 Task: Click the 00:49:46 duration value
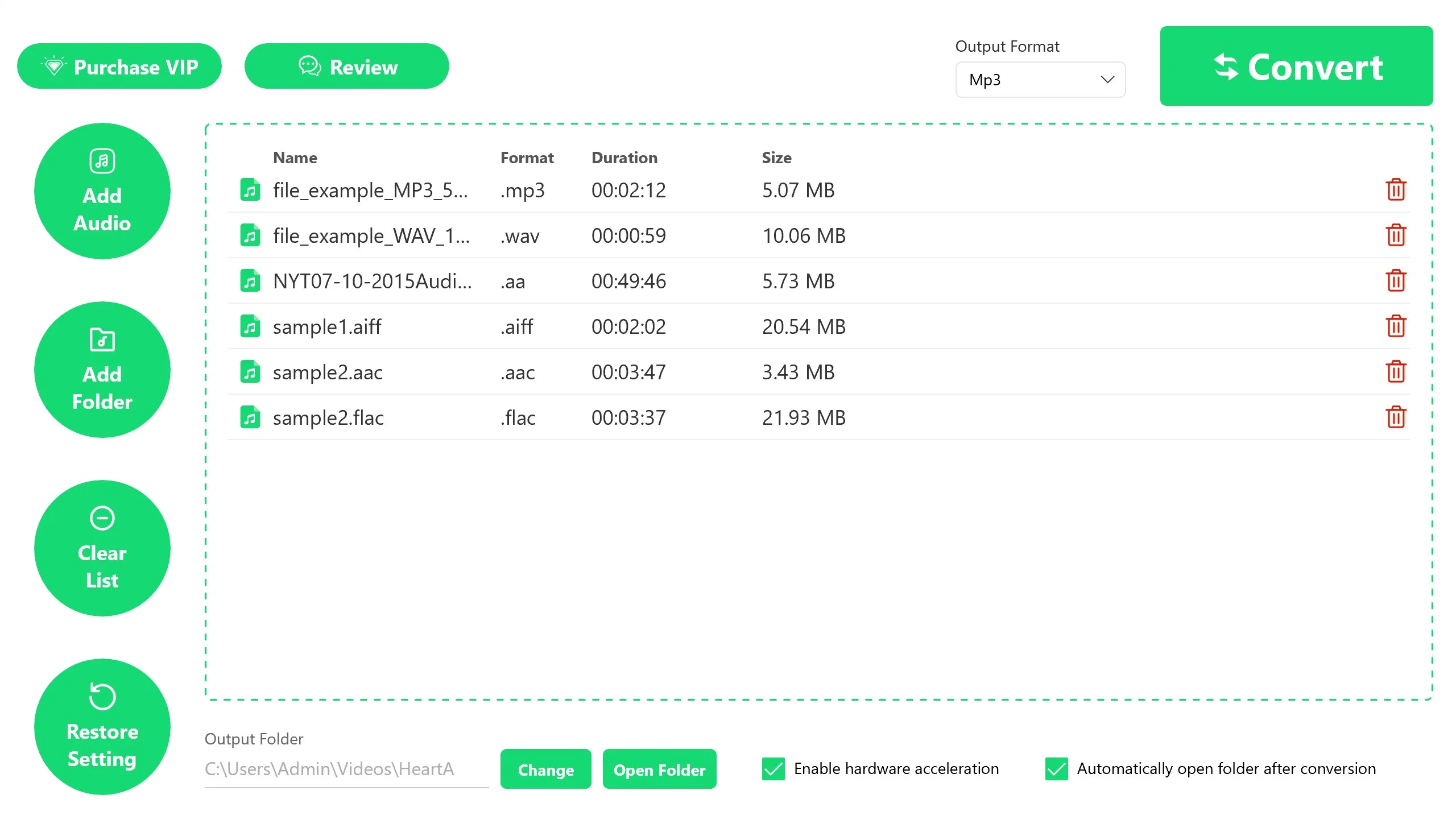pos(628,281)
